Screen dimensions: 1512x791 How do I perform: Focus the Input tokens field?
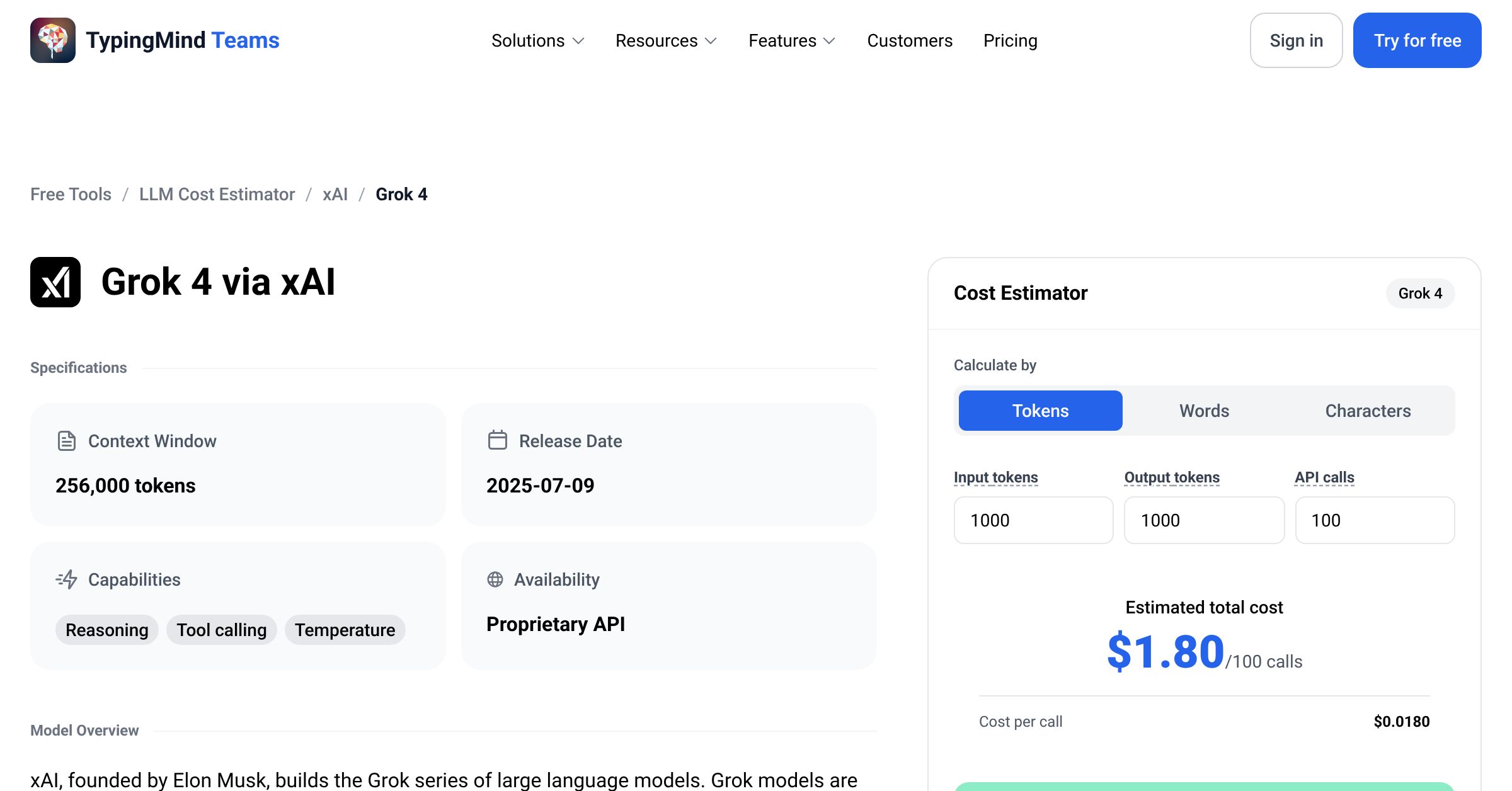[1034, 520]
